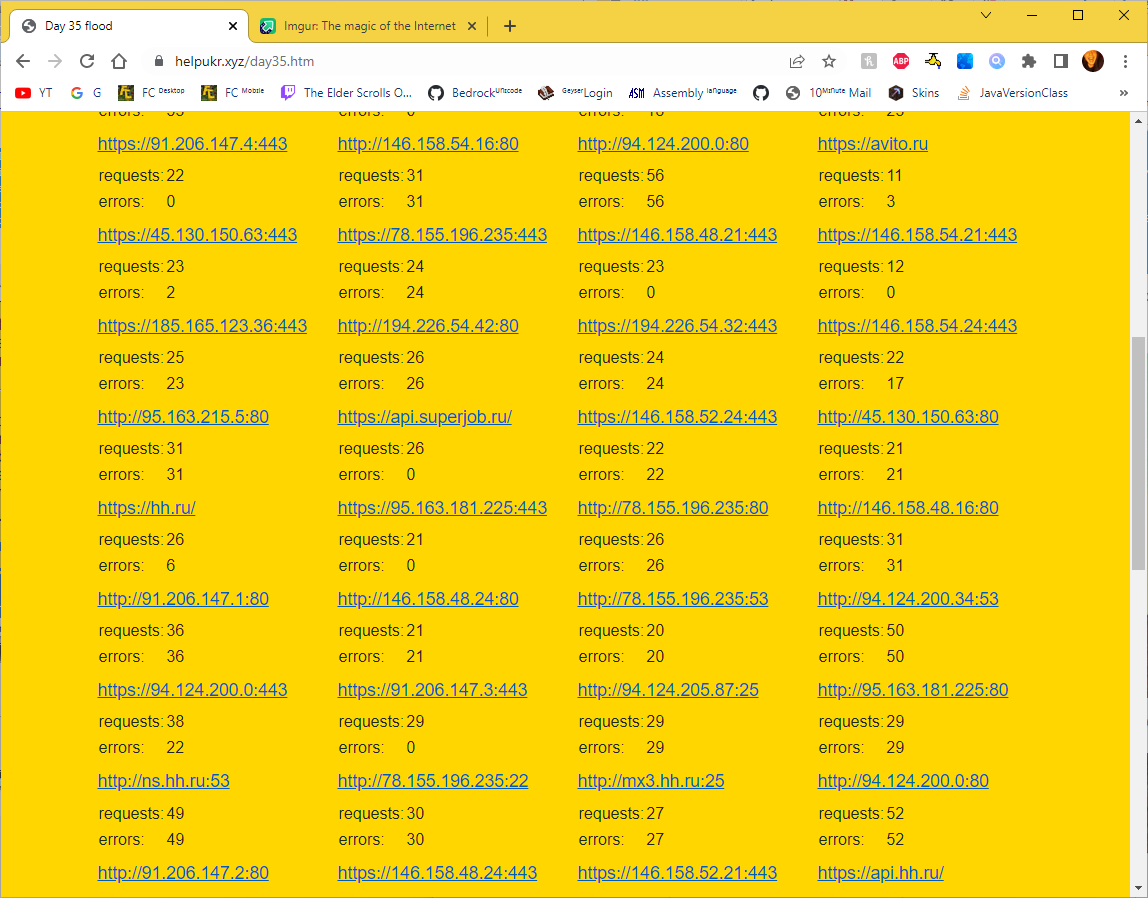Screen dimensions: 1148x898
Task: Toggle the browser side panel icon
Action: point(1060,61)
